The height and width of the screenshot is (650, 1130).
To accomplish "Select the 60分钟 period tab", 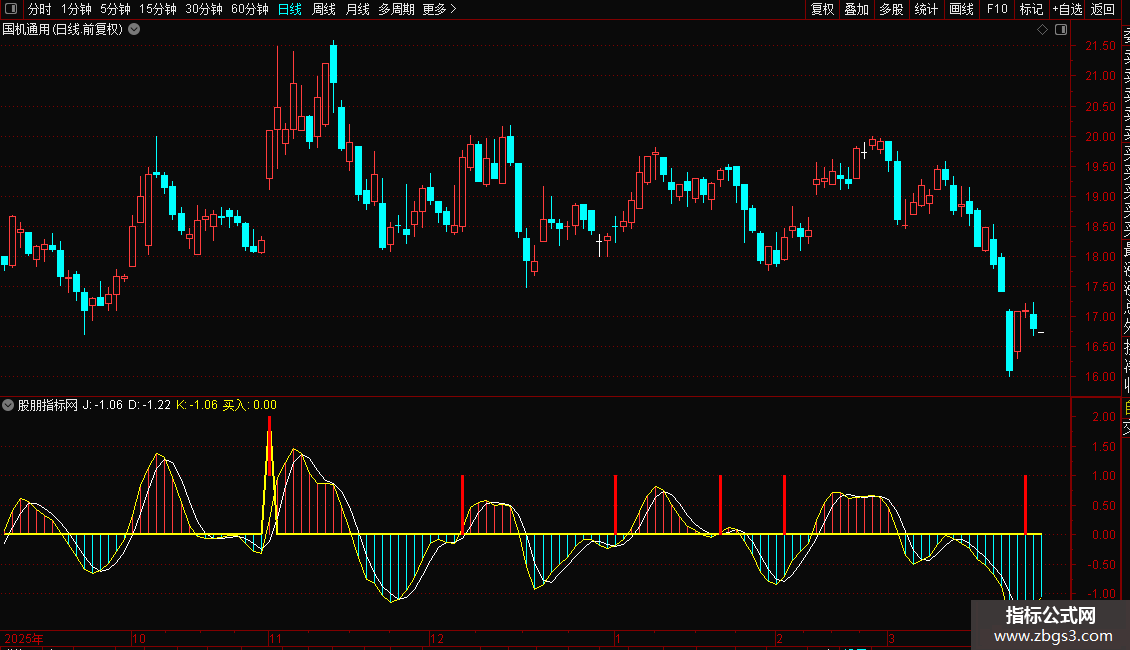I will 250,9.
